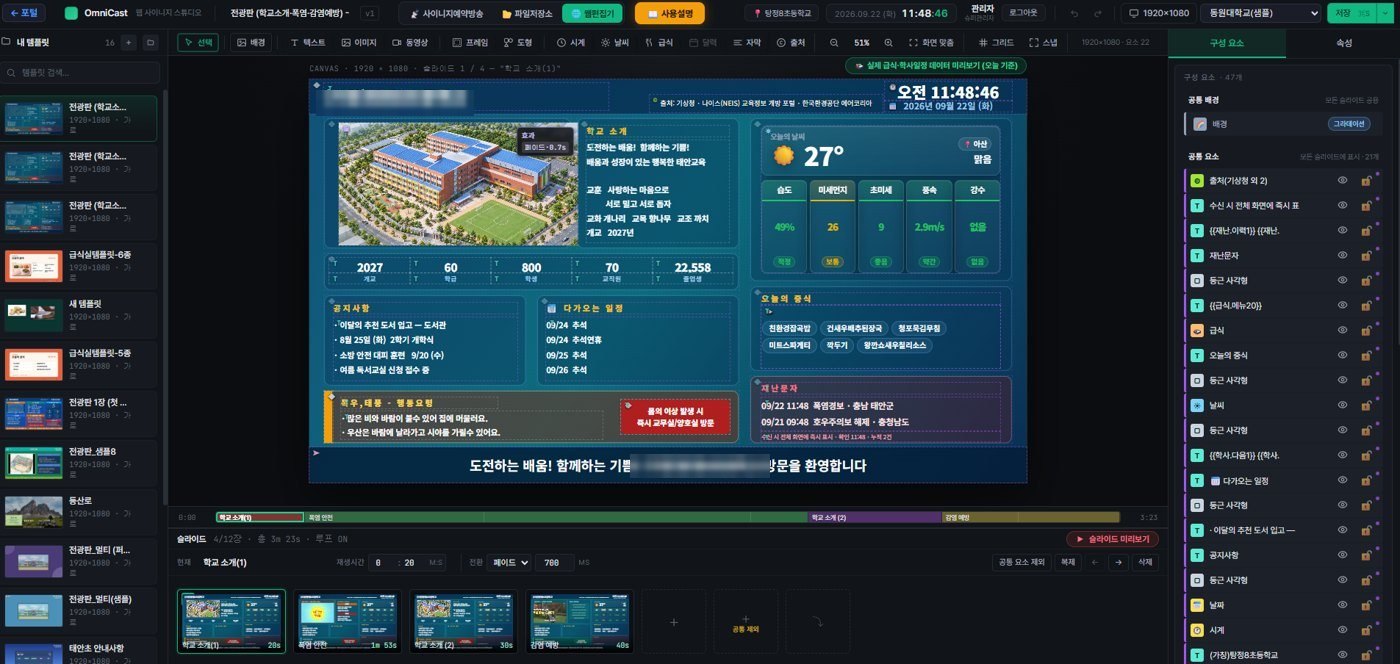This screenshot has height=664, width=1400.
Task: Insert the 급식 meal widget
Action: coord(659,43)
